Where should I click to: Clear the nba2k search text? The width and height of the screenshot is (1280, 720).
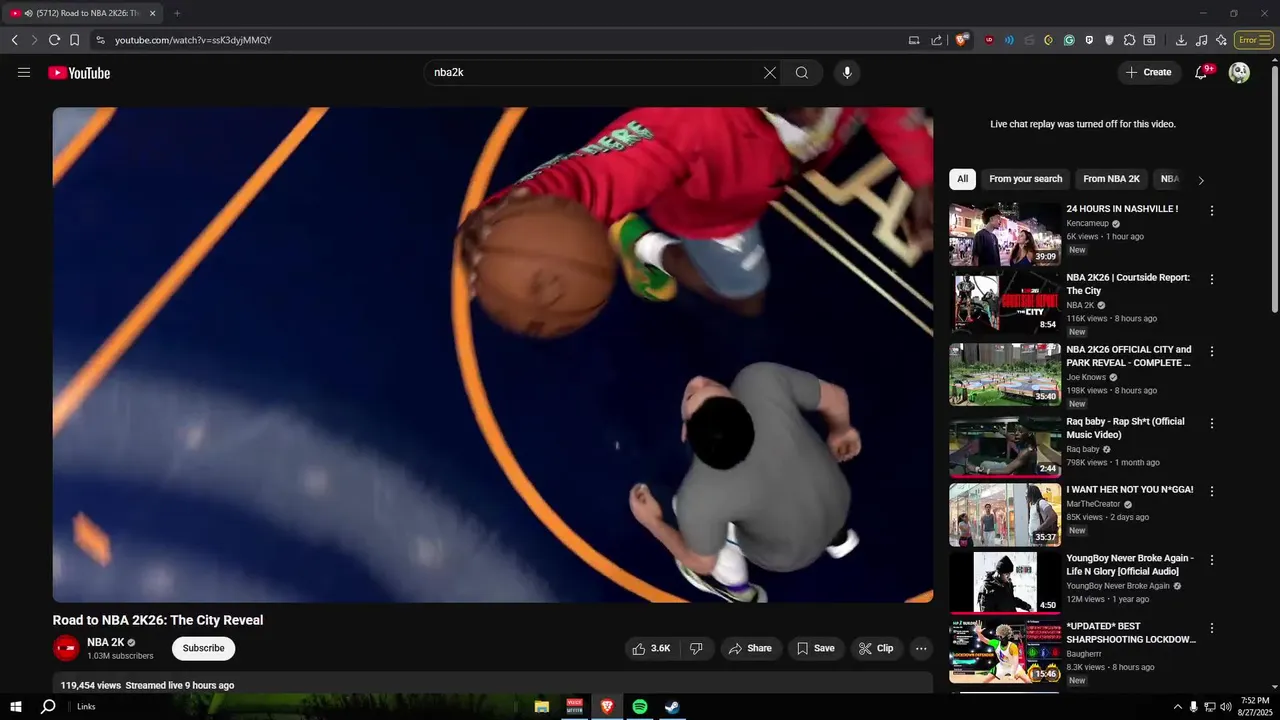[770, 73]
